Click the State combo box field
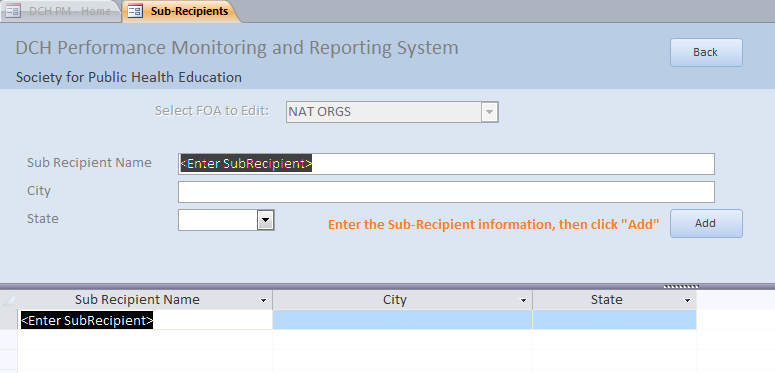The image size is (775, 373). click(x=218, y=220)
